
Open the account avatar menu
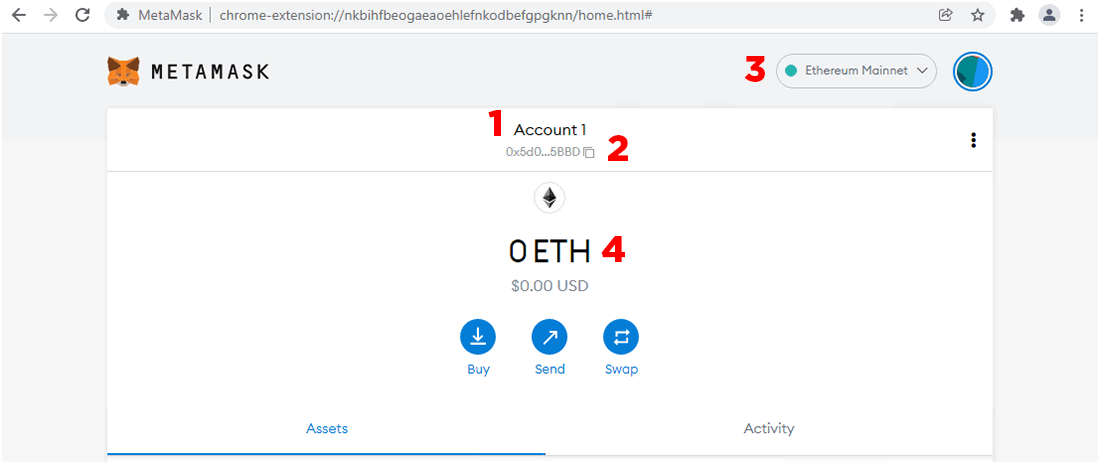point(972,72)
